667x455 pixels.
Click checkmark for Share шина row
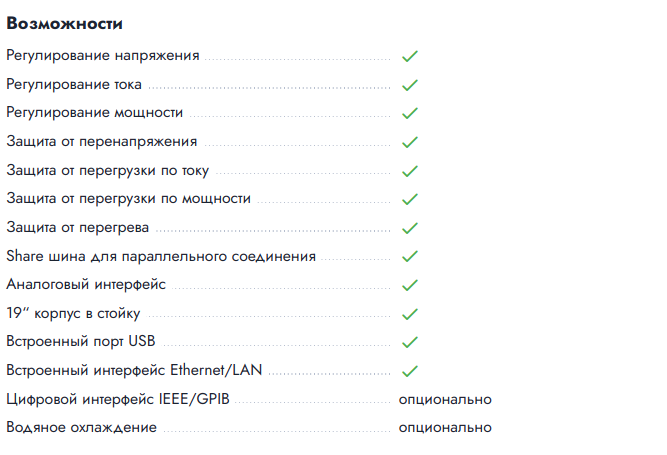click(408, 257)
